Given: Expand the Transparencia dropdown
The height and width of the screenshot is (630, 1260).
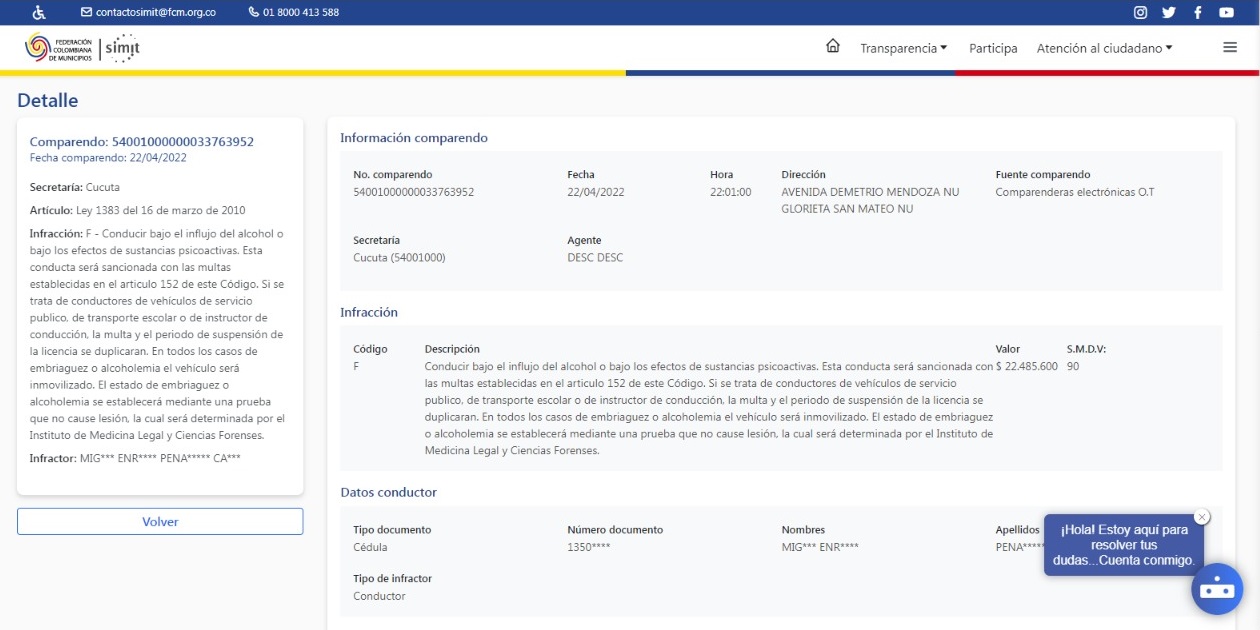Looking at the screenshot, I should (903, 48).
